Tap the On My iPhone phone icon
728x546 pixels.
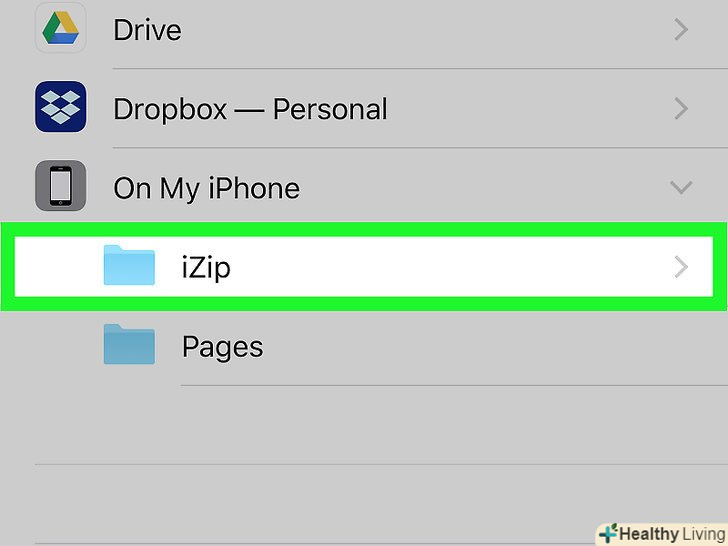click(60, 187)
